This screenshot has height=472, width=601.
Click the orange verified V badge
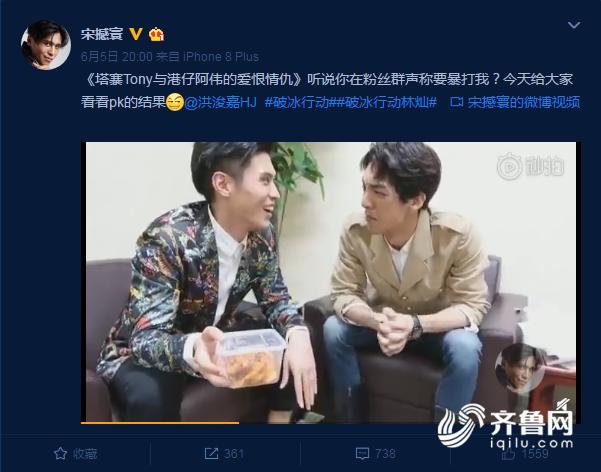136,34
